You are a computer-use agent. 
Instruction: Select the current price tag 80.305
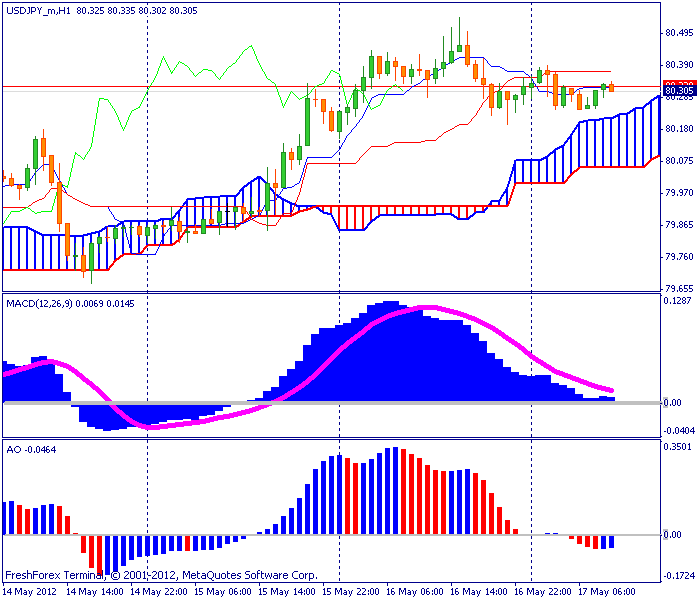pyautogui.click(x=679, y=91)
